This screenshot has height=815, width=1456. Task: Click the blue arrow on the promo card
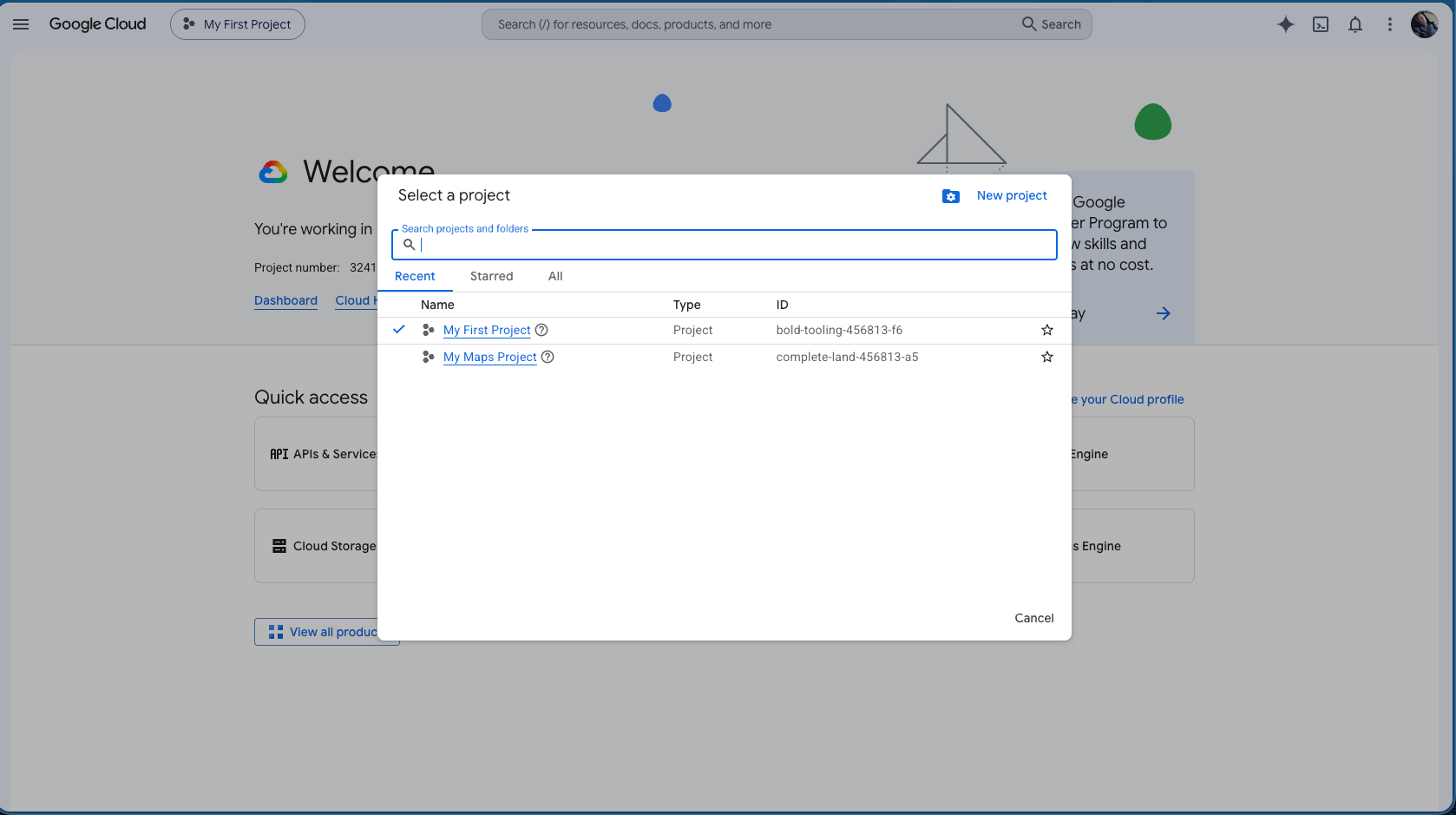tap(1164, 313)
